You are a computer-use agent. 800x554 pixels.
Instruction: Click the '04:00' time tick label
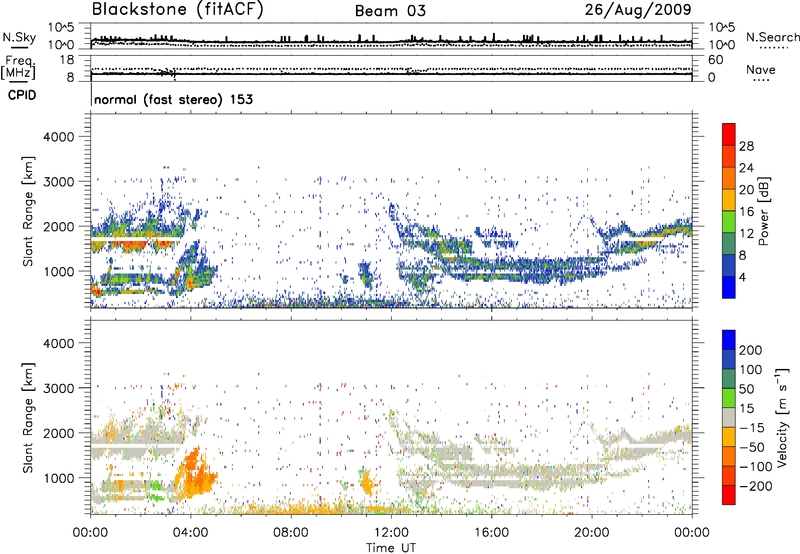click(191, 533)
